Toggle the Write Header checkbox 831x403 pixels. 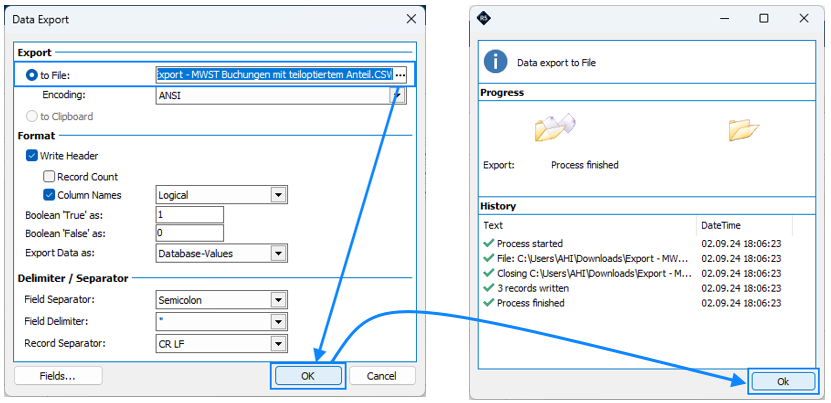32,156
